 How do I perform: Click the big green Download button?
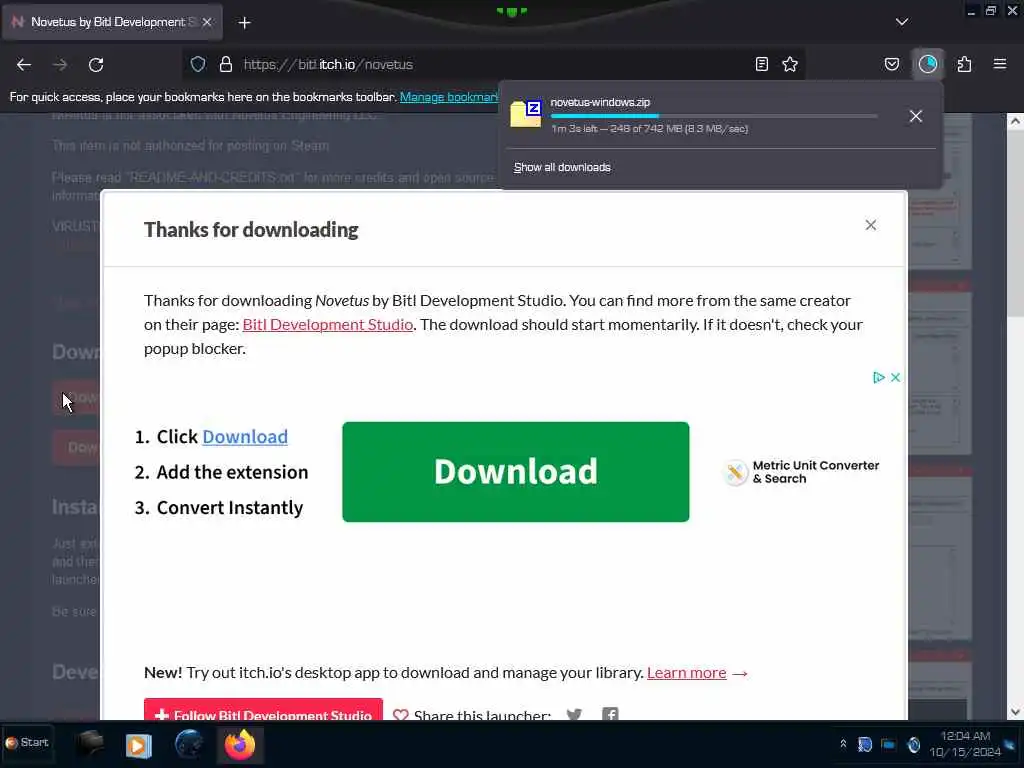tap(515, 472)
